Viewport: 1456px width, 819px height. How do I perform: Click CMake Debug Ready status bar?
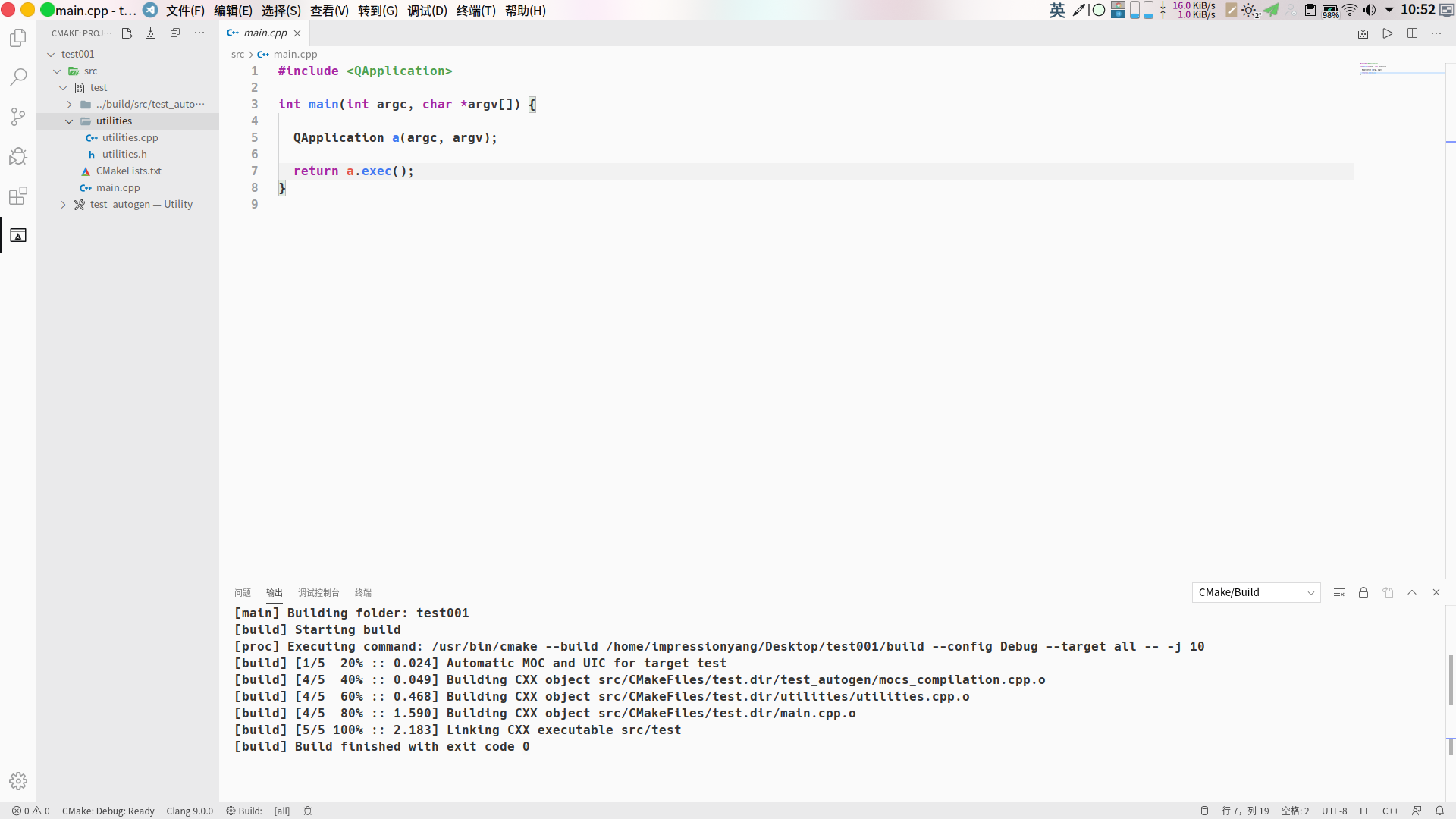108,810
